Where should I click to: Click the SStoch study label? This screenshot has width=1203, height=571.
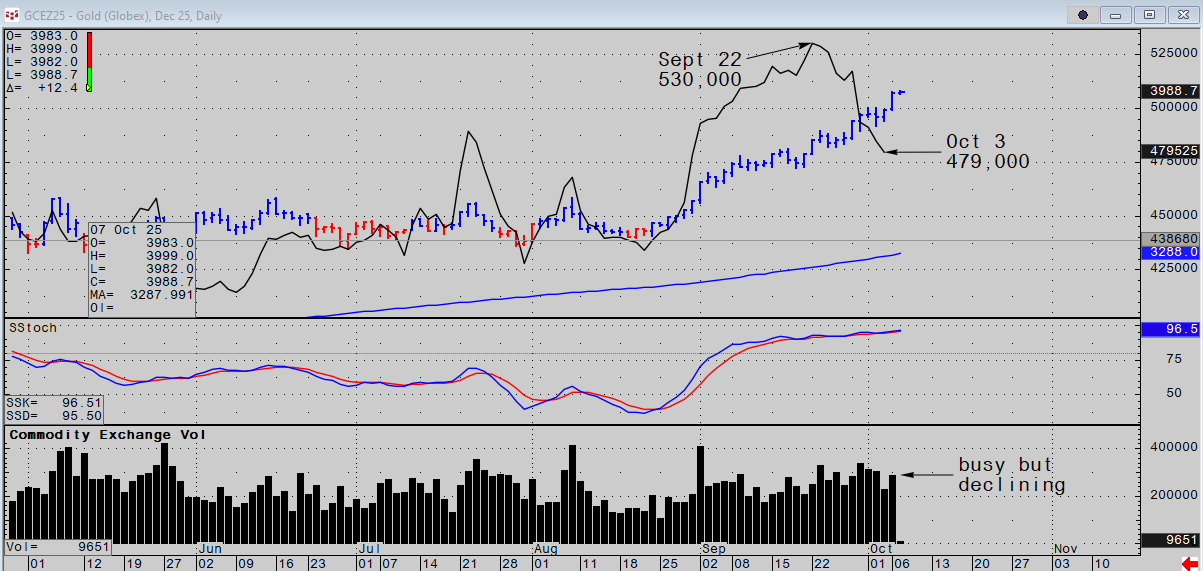33,328
